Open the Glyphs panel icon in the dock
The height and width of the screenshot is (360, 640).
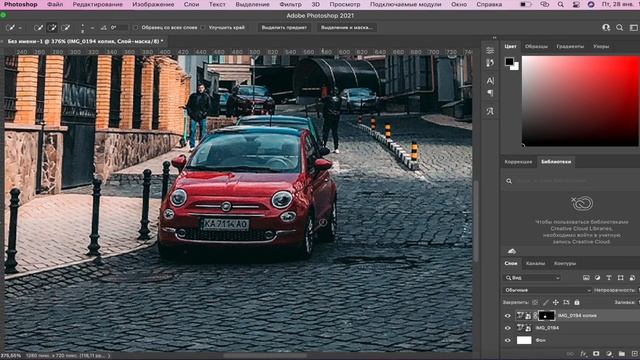(x=490, y=111)
